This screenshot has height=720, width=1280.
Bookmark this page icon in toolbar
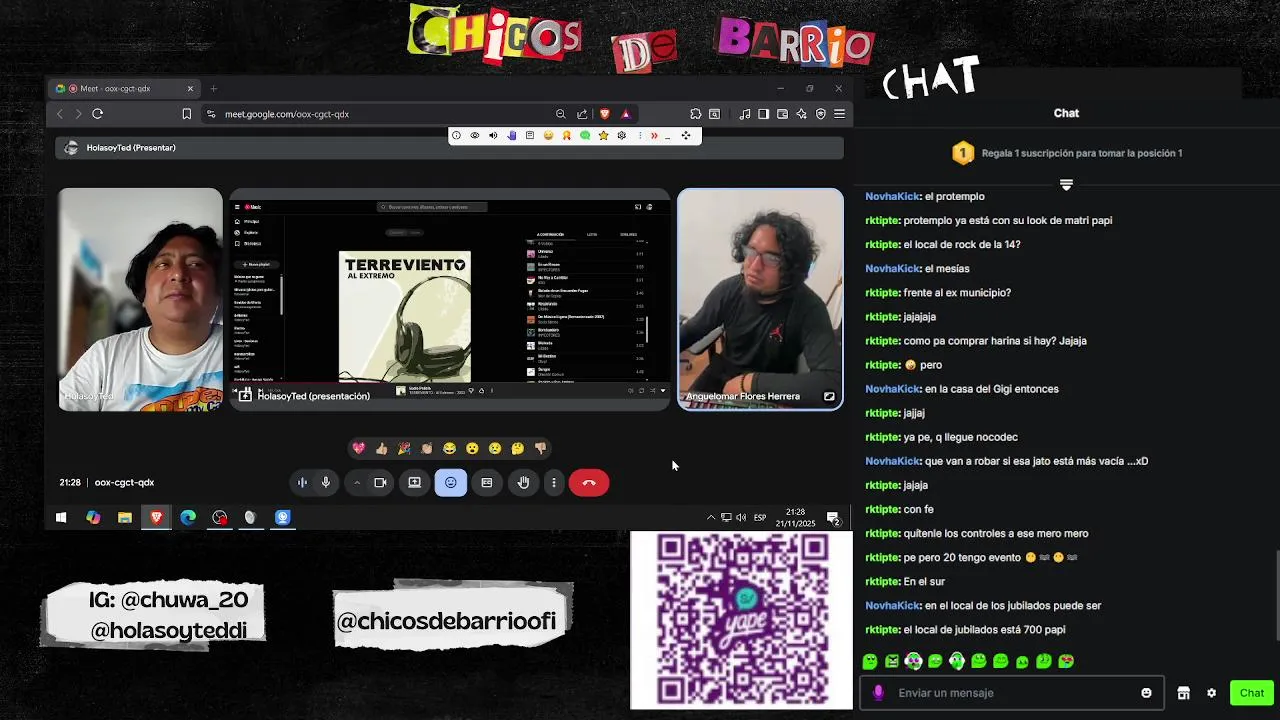[186, 114]
